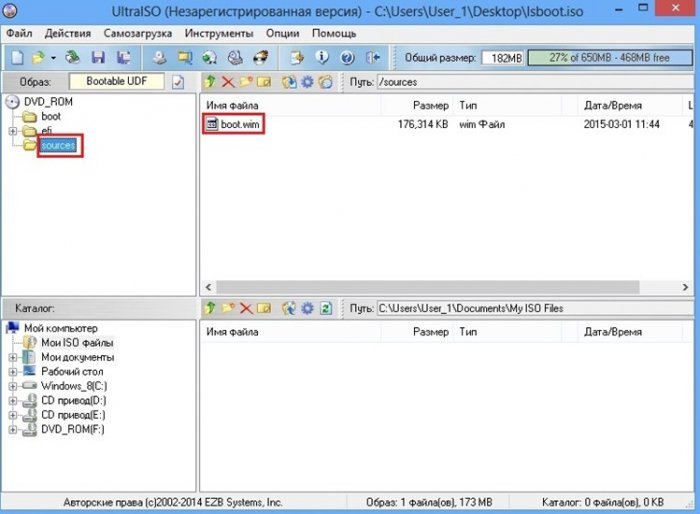Open the Действия menu
This screenshot has width=700, height=514.
coord(67,33)
